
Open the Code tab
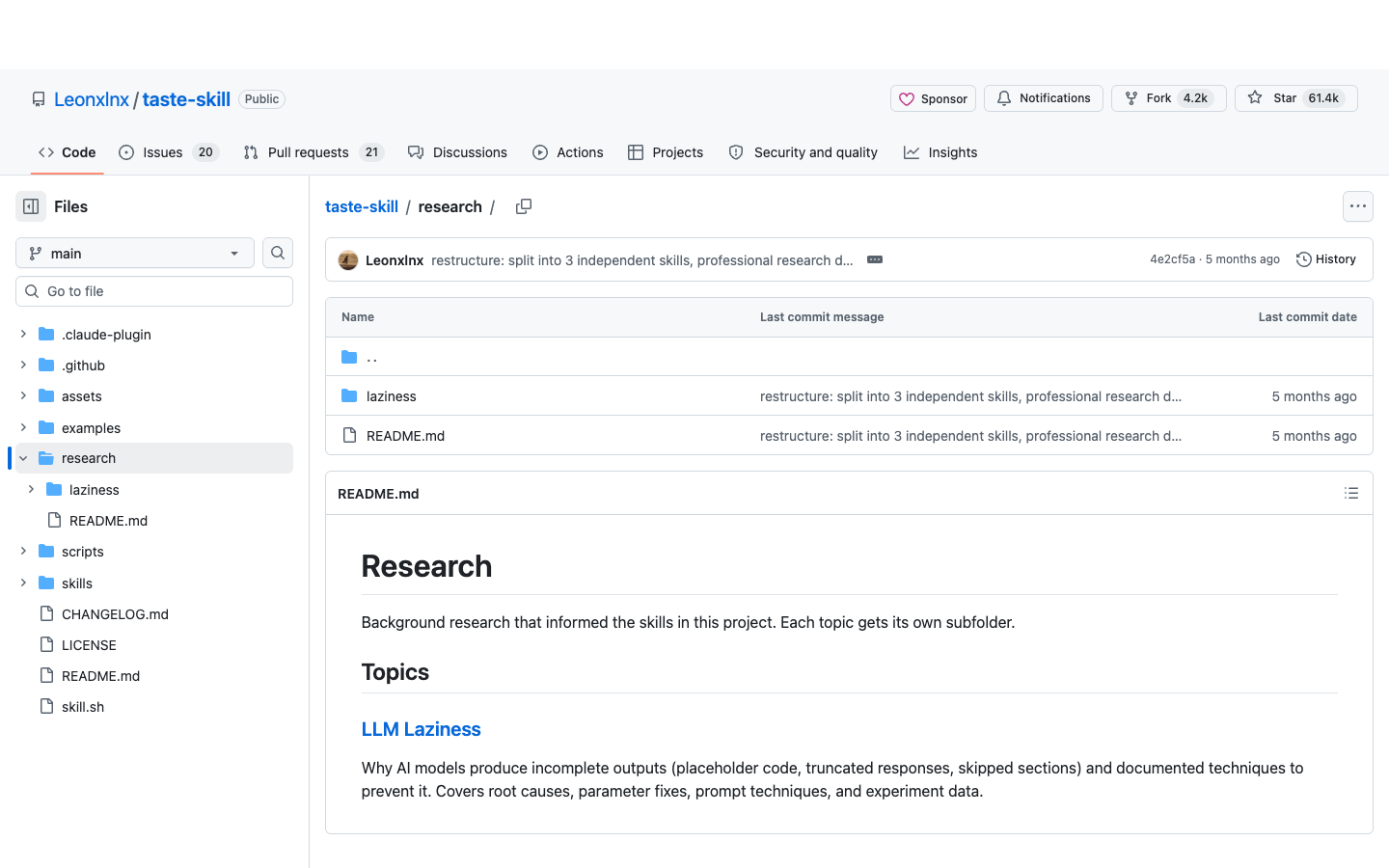68,152
